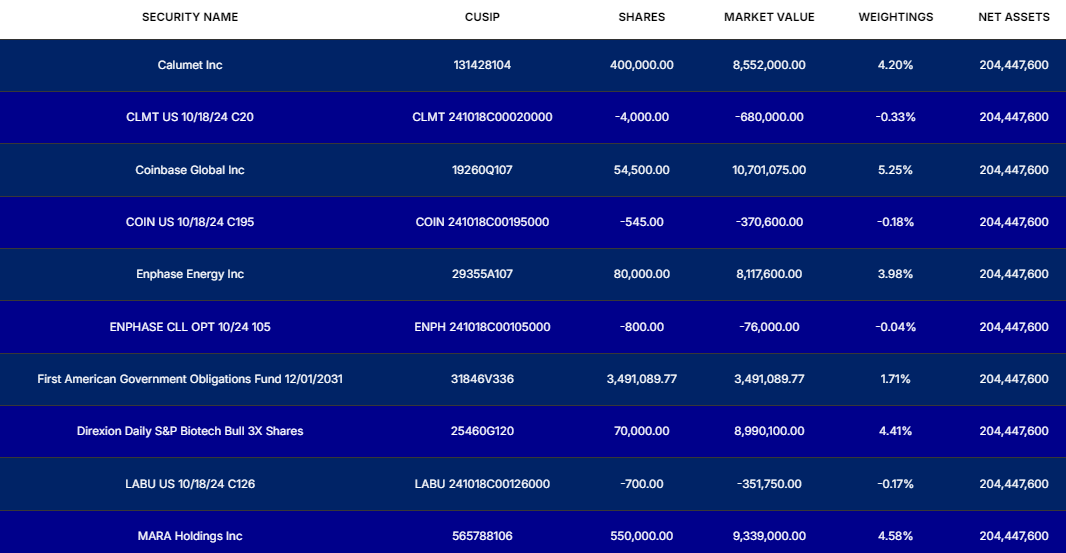This screenshot has width=1066, height=553.
Task: Click CUSIP 29355A107
Action: (482, 274)
